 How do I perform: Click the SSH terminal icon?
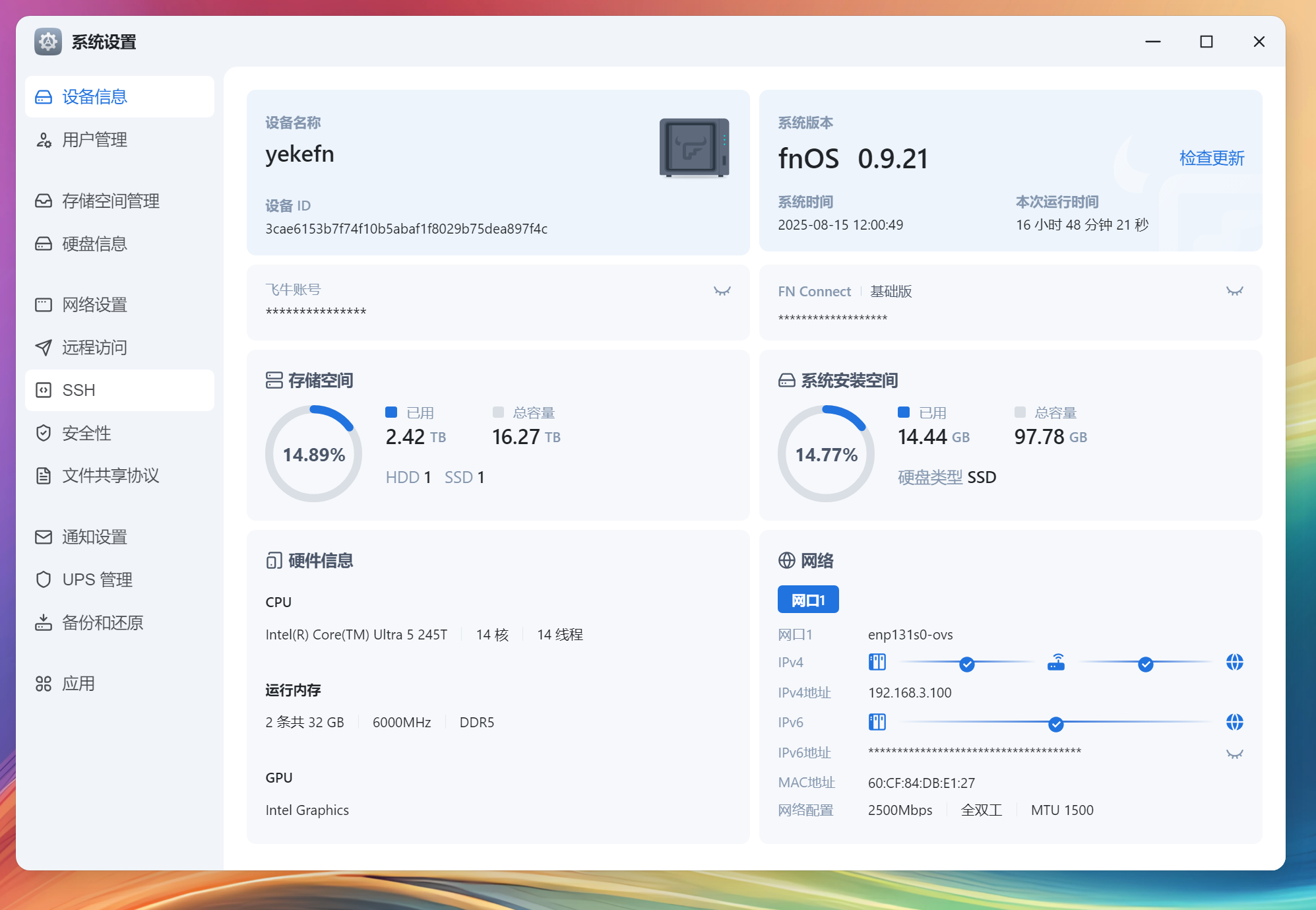coord(44,390)
